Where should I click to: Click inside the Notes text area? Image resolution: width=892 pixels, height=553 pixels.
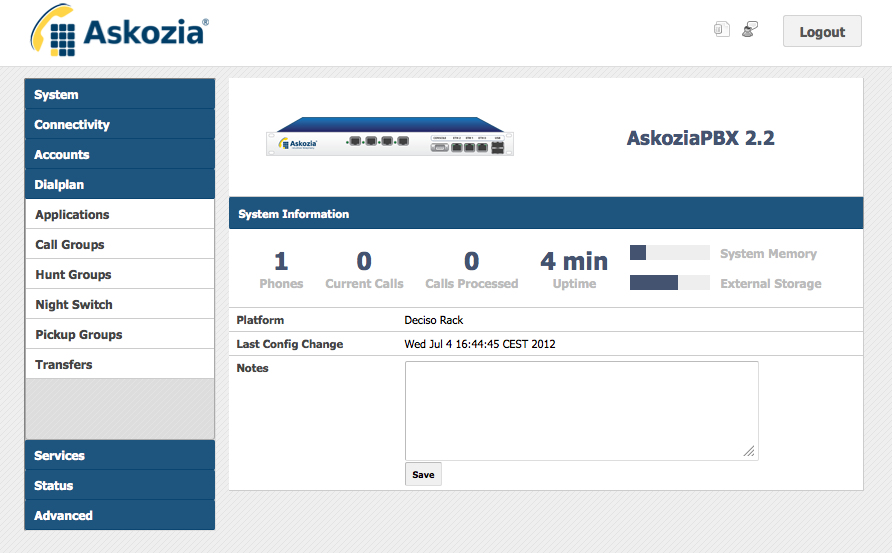[581, 410]
